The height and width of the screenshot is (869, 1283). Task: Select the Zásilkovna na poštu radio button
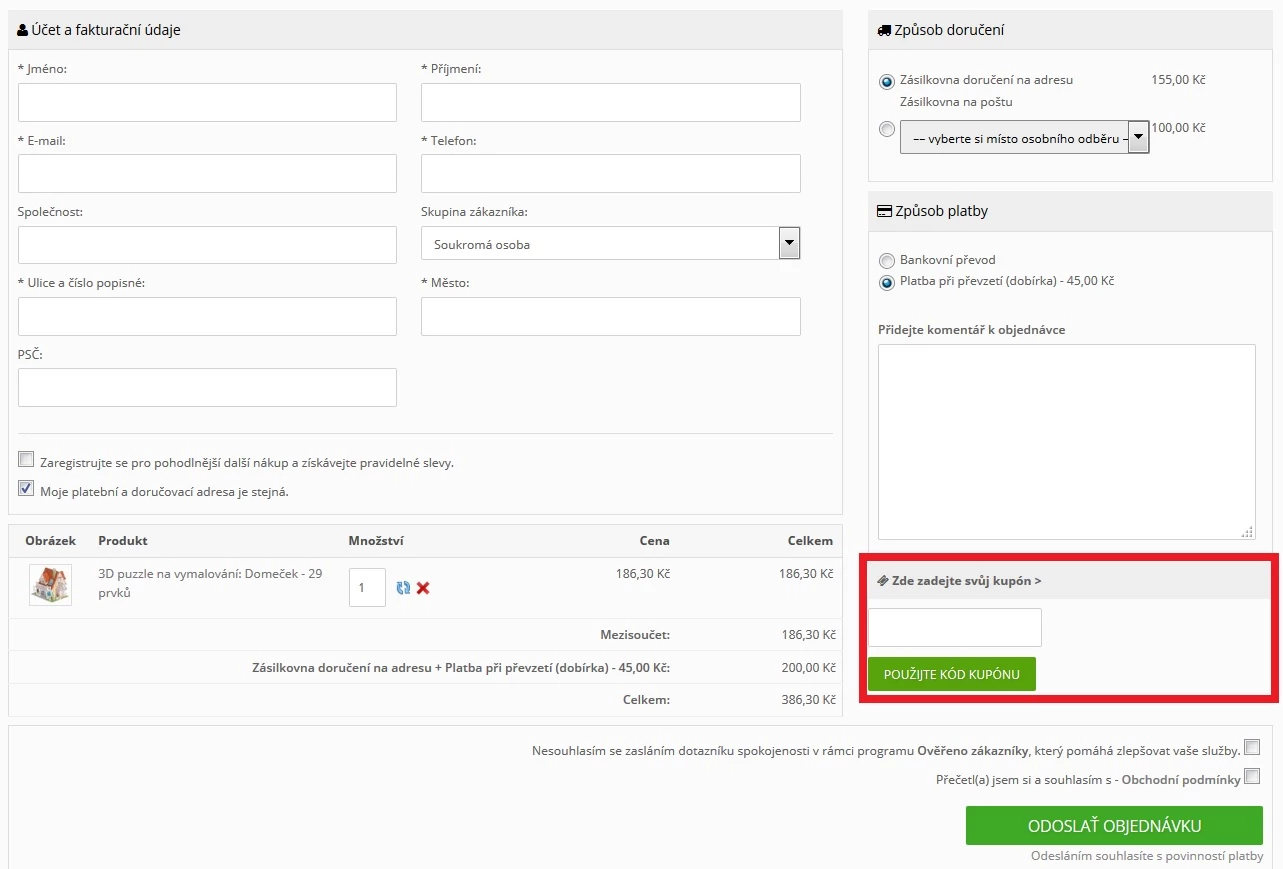[x=886, y=129]
